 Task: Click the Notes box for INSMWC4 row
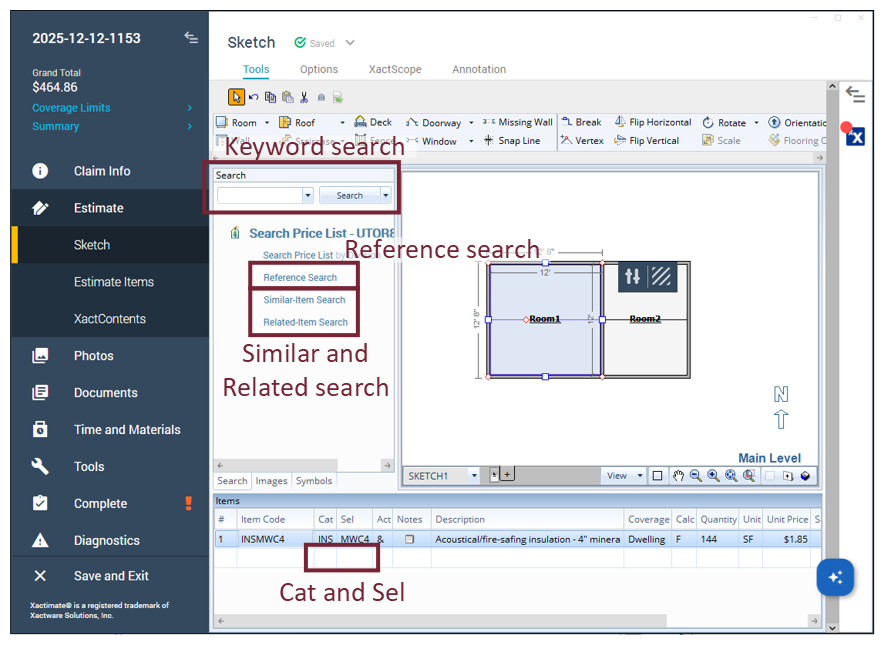pyautogui.click(x=409, y=539)
